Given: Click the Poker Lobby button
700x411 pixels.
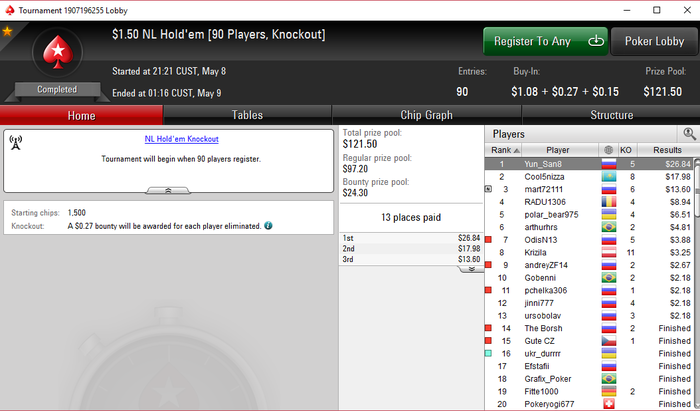Looking at the screenshot, I should coord(654,41).
